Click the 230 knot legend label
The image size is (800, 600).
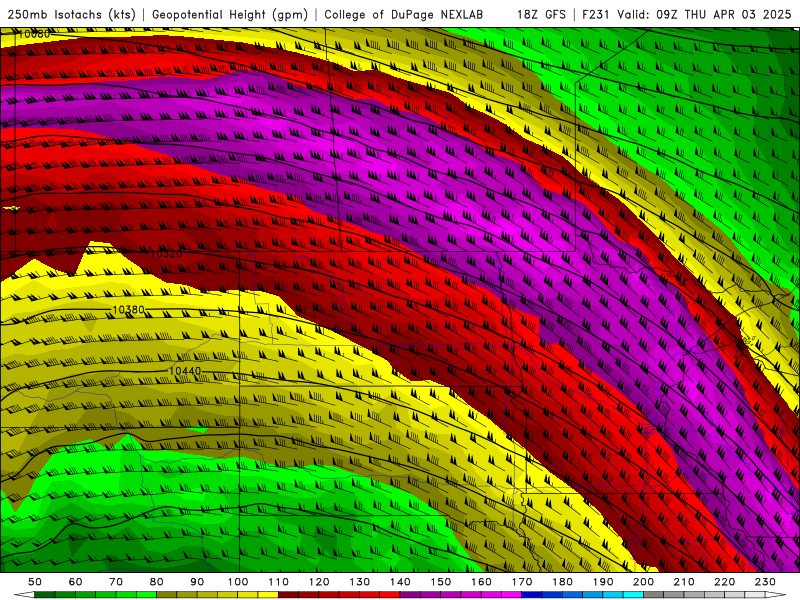(x=765, y=582)
